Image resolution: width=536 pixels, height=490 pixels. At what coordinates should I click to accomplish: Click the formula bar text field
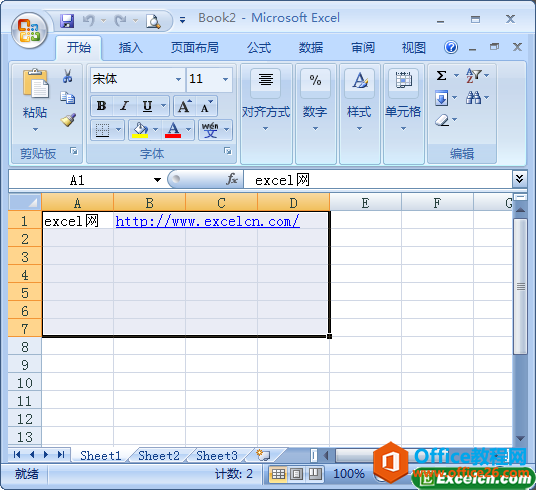[x=378, y=180]
